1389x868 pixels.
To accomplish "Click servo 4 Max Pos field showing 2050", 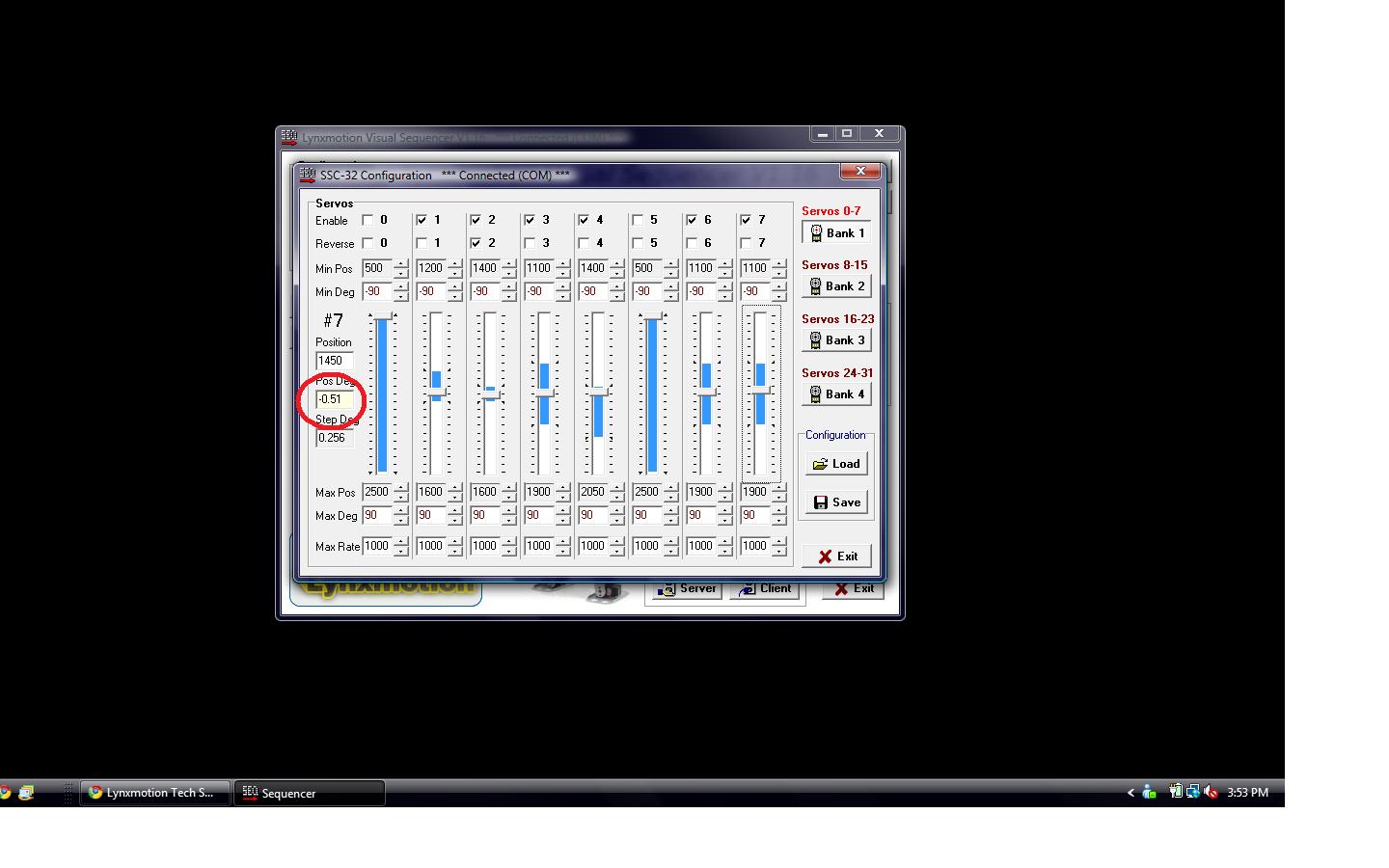I will pyautogui.click(x=593, y=492).
